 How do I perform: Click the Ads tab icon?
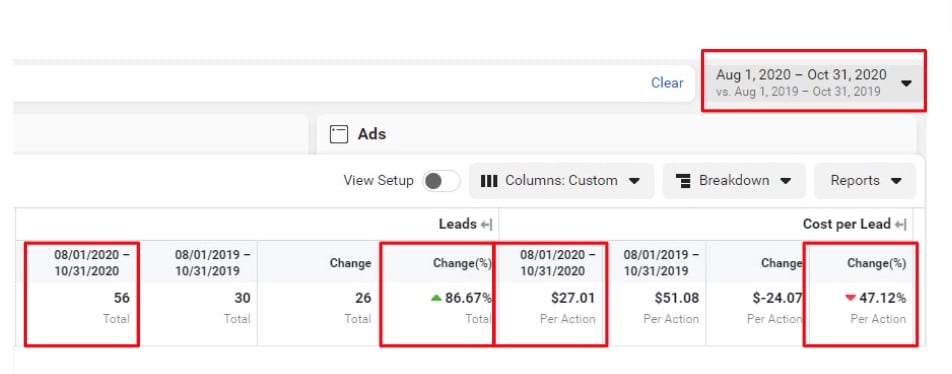[339, 134]
